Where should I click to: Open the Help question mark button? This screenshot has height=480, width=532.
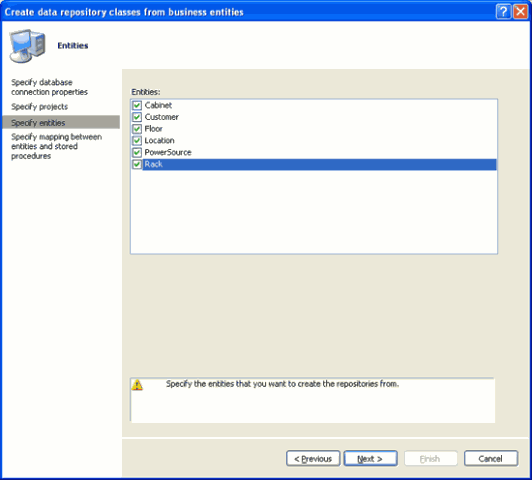coord(503,12)
